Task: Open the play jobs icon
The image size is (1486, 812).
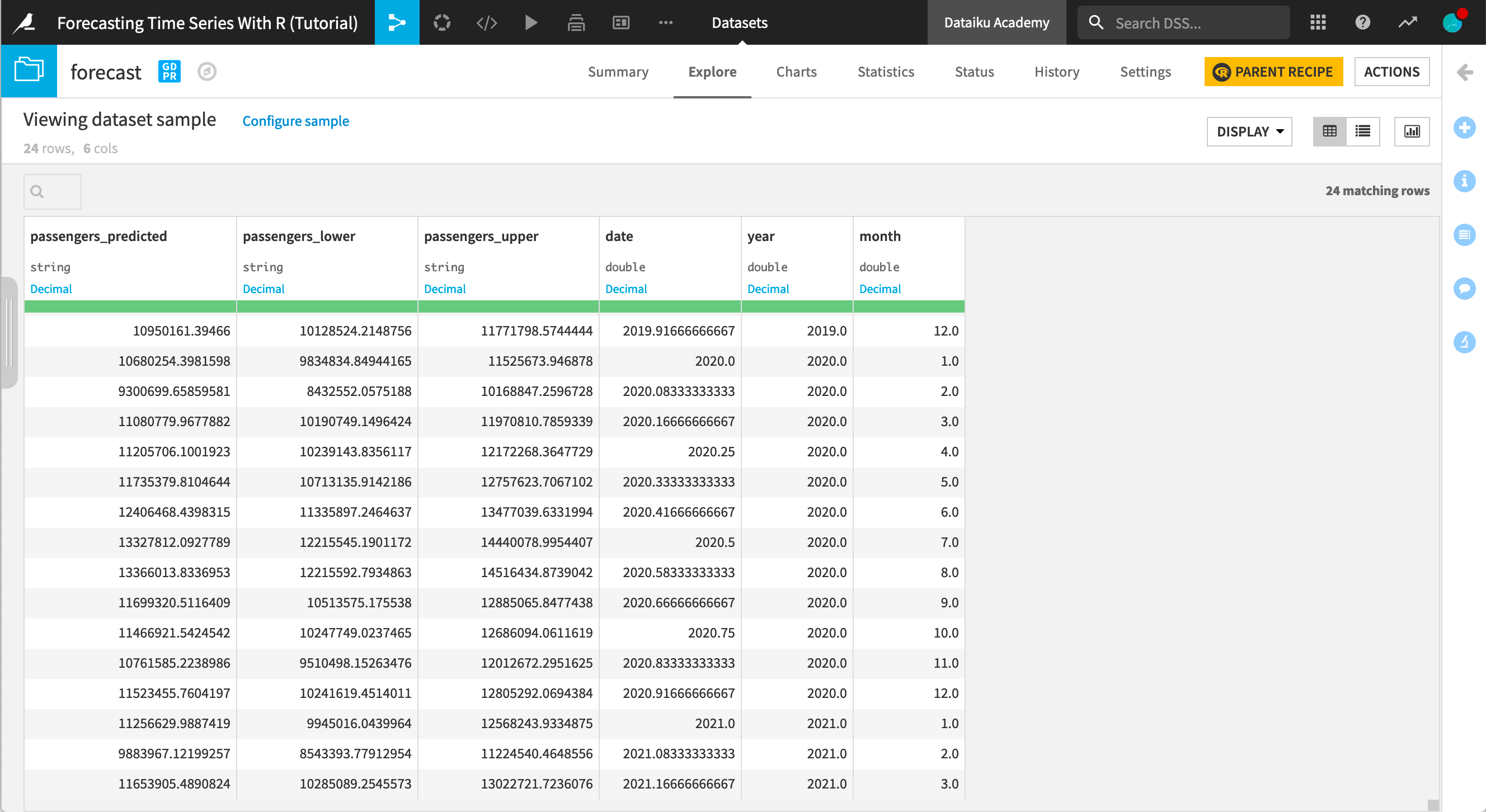Action: click(532, 22)
